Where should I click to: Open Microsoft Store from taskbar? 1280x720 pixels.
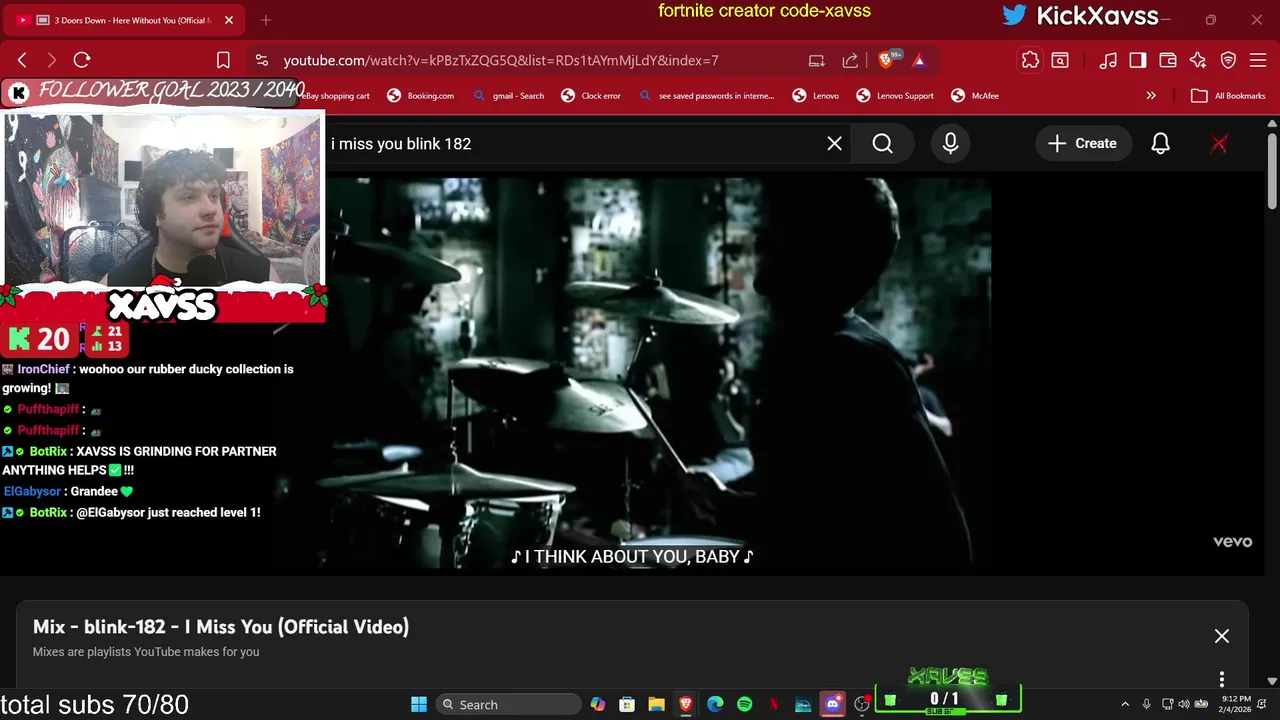click(627, 705)
